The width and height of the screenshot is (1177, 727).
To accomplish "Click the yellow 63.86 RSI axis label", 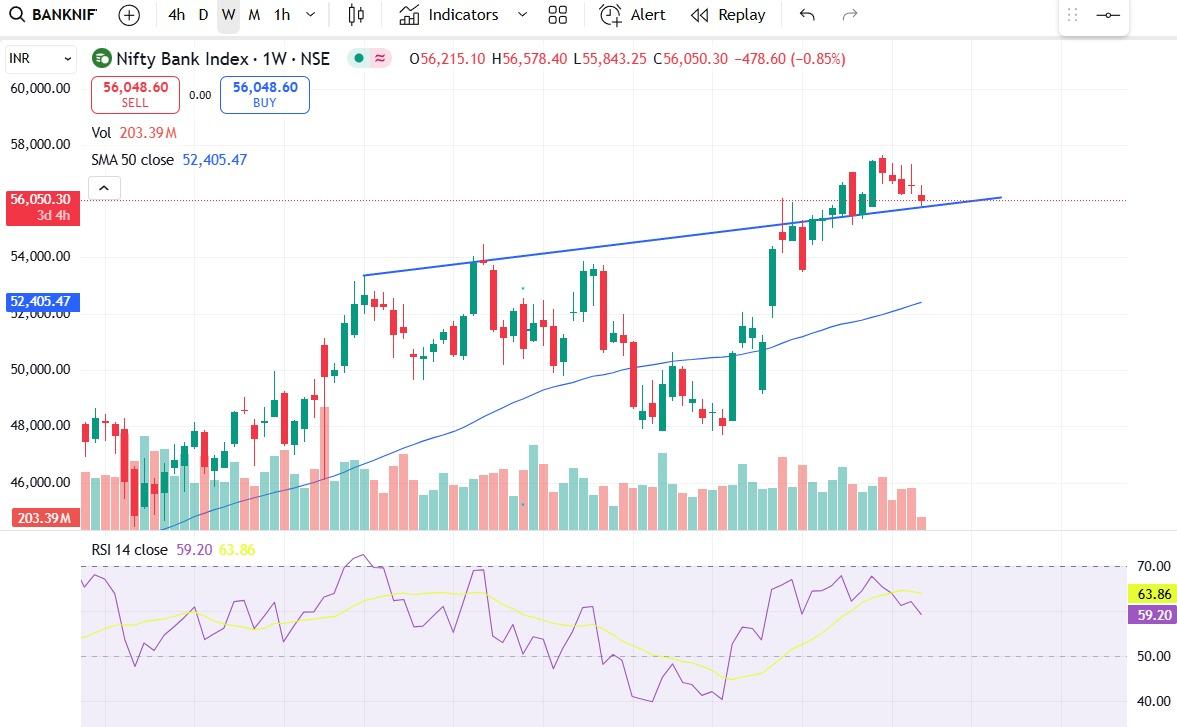I will click(1153, 594).
